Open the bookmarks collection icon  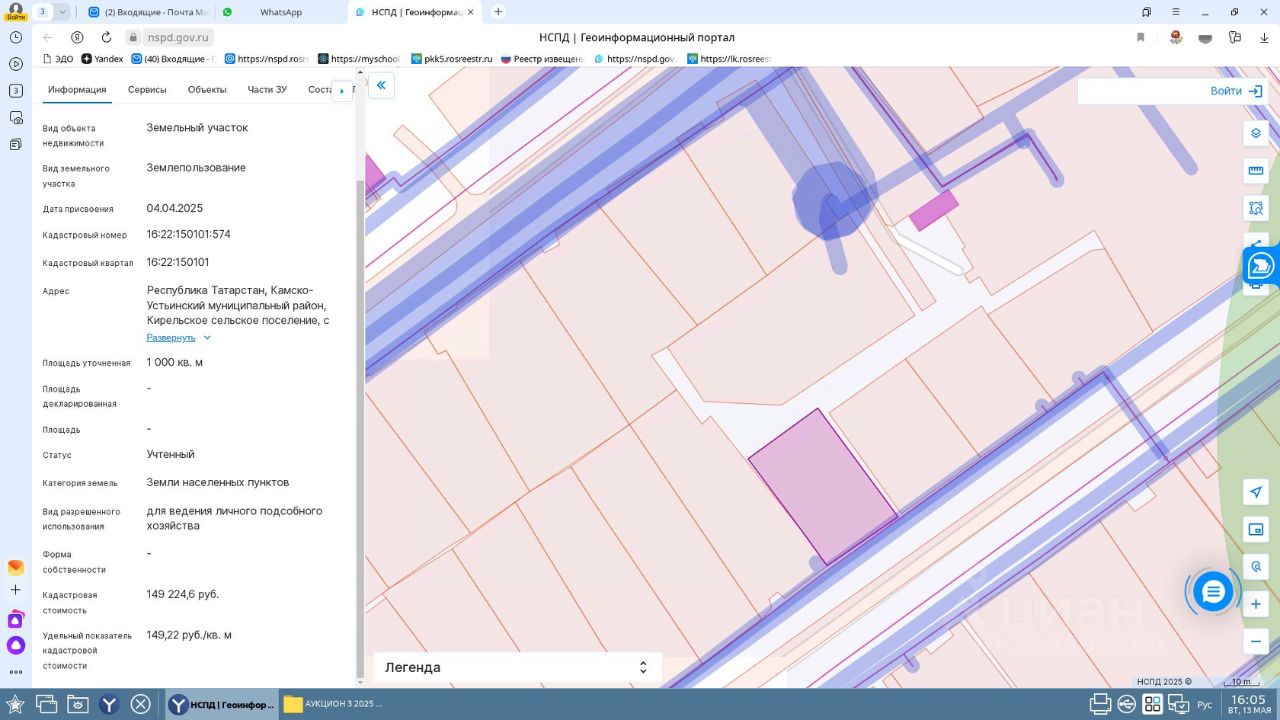1146,12
